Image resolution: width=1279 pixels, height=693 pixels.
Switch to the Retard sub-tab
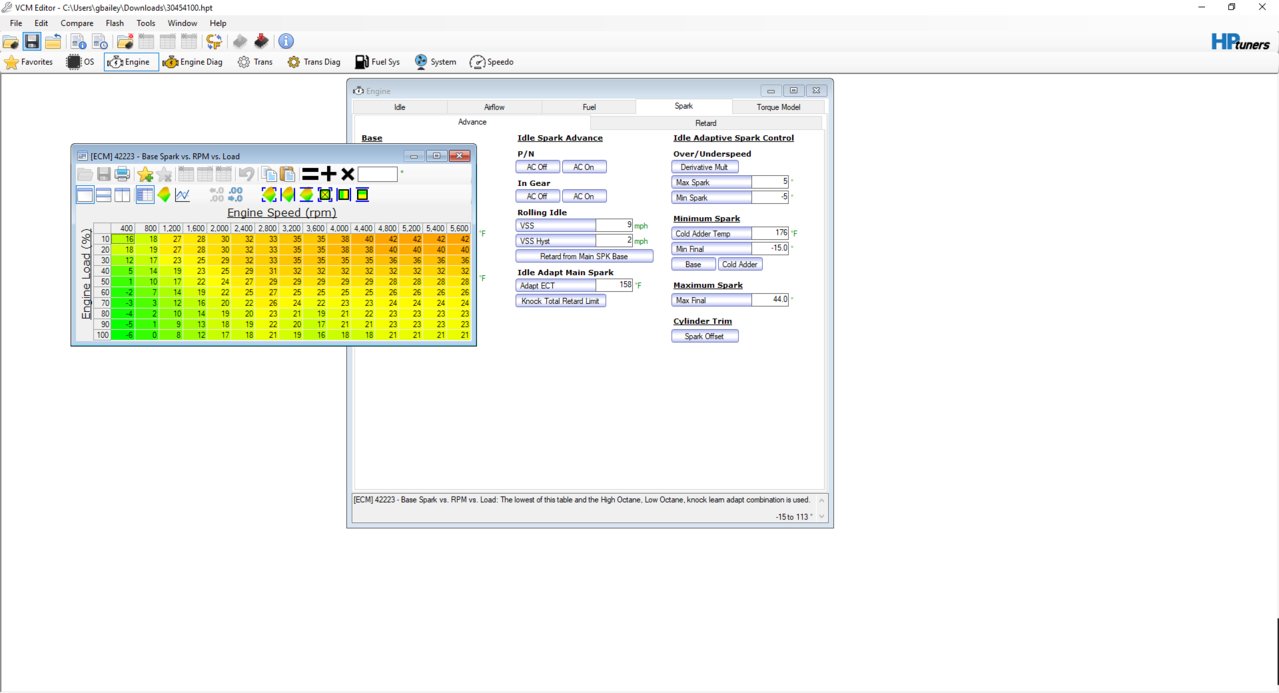(706, 123)
